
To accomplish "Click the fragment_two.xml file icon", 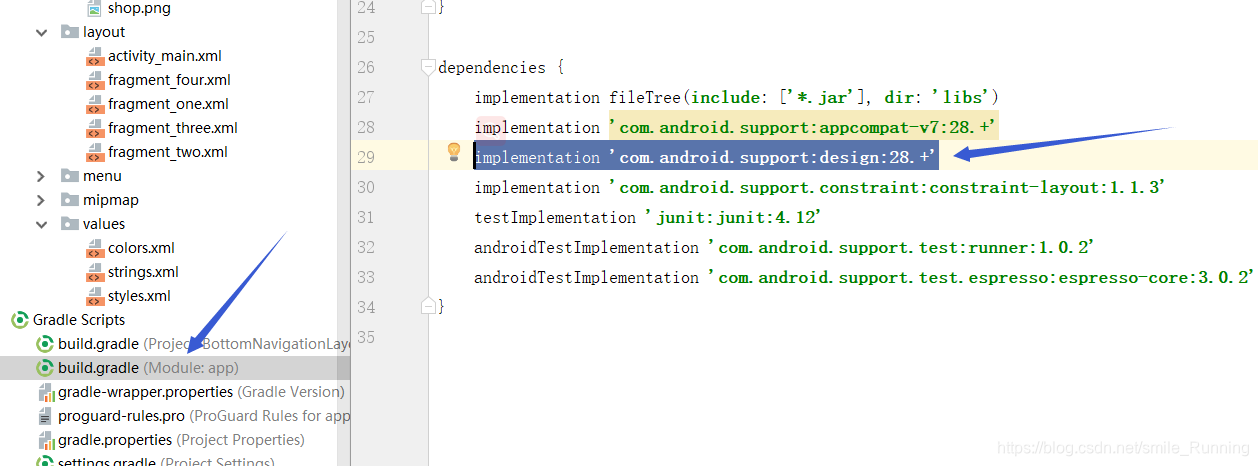I will pos(94,152).
